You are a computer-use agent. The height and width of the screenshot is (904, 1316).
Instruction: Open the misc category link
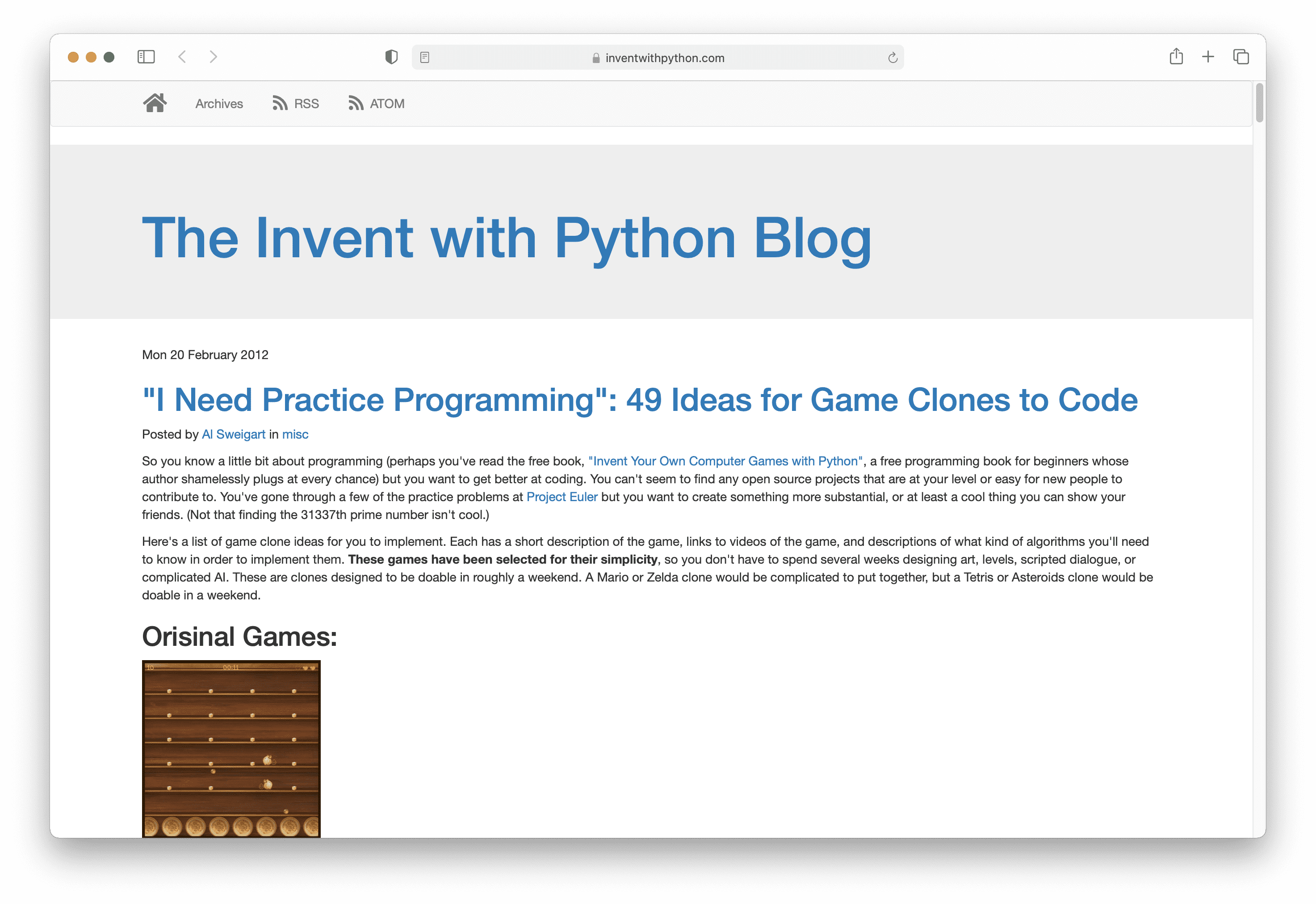point(295,435)
